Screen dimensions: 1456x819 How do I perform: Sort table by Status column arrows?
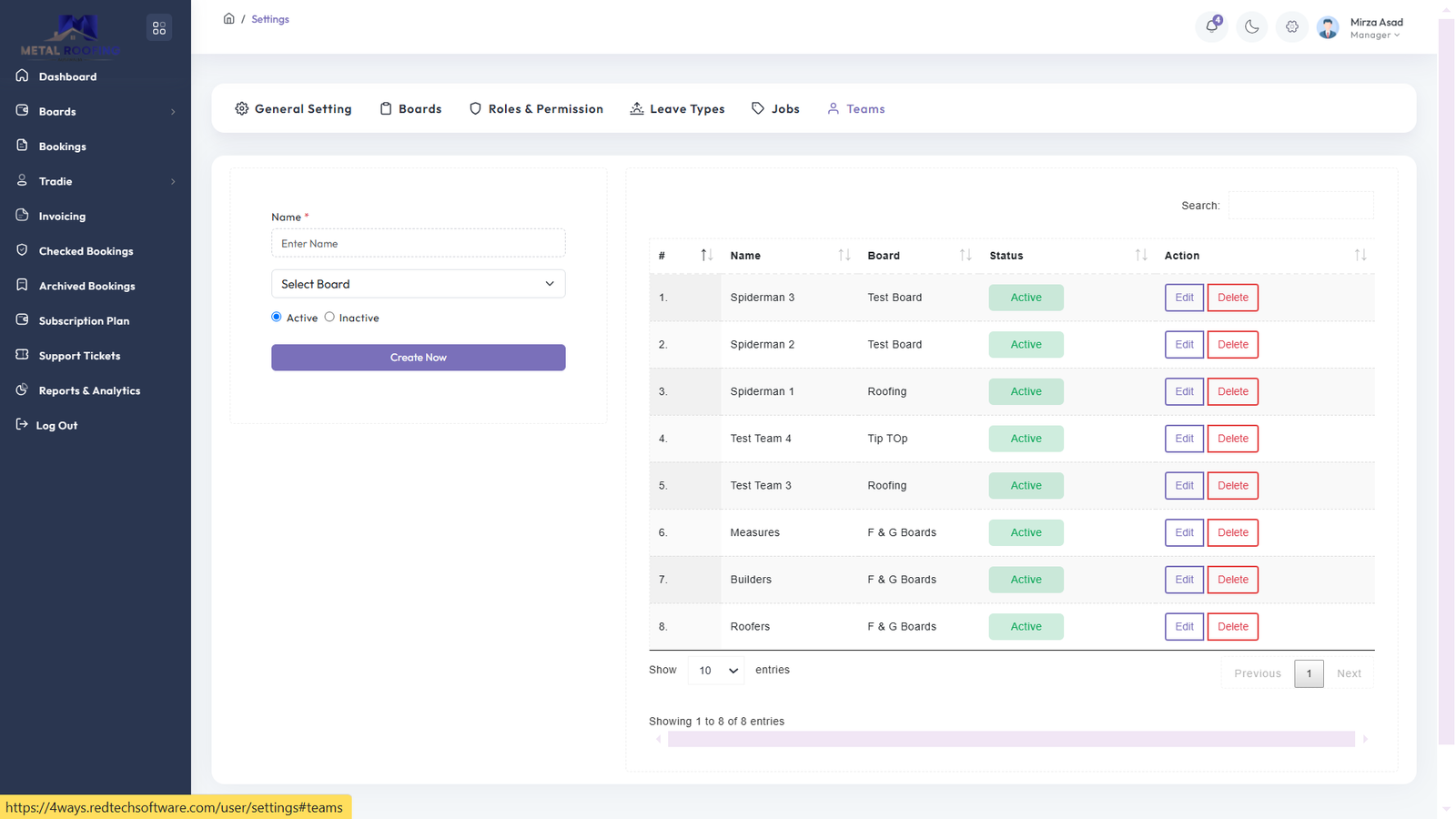1140,256
